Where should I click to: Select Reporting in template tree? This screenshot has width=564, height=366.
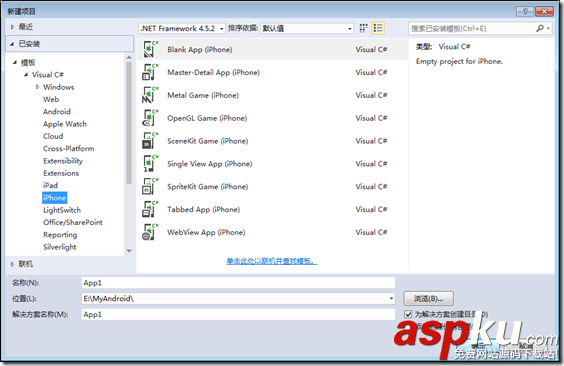[60, 235]
